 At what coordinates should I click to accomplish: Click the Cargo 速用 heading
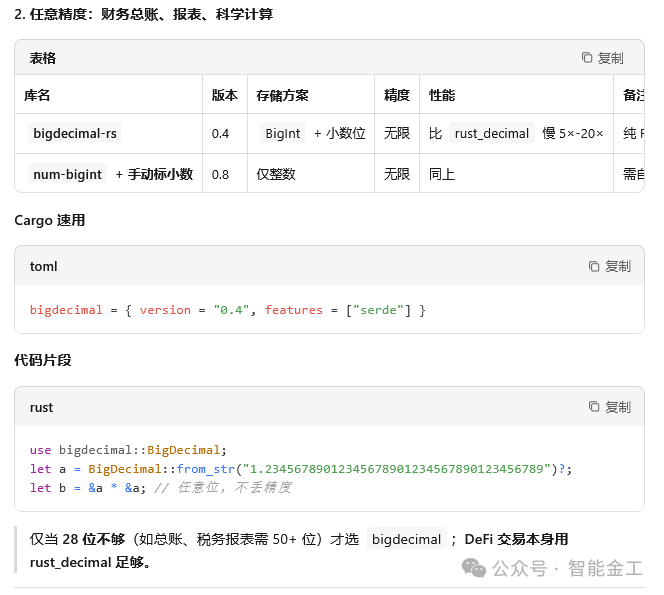[x=50, y=220]
